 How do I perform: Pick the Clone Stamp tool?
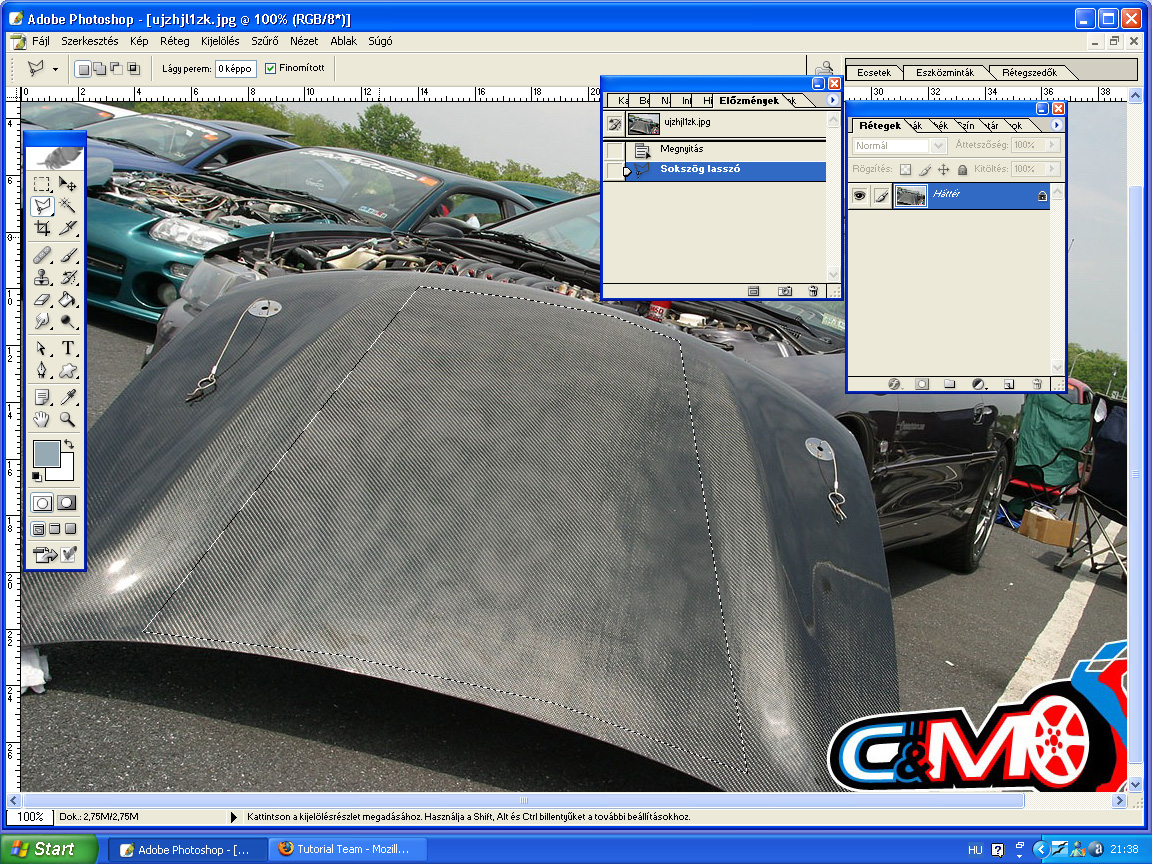tap(42, 277)
